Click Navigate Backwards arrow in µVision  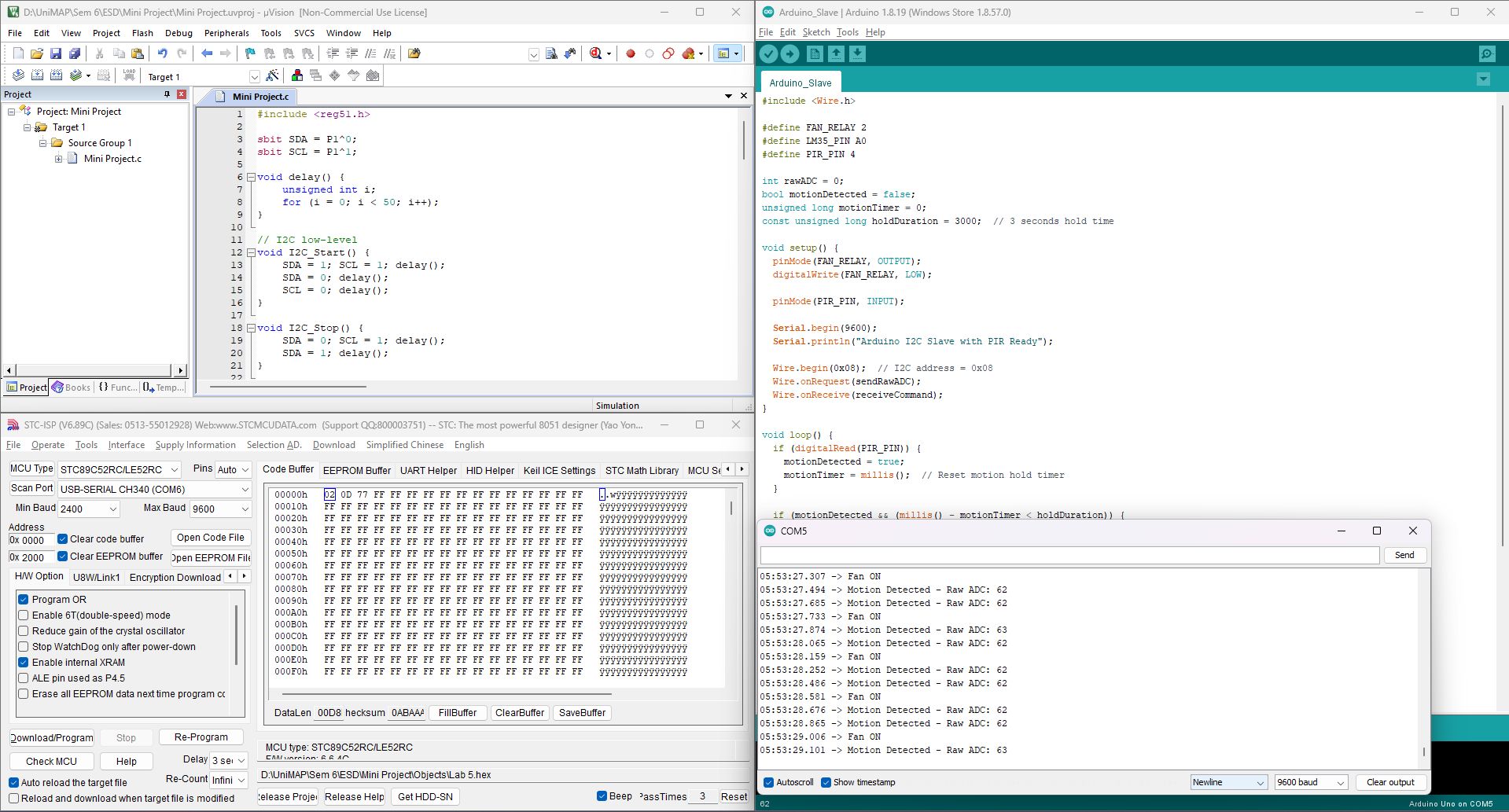(x=207, y=53)
